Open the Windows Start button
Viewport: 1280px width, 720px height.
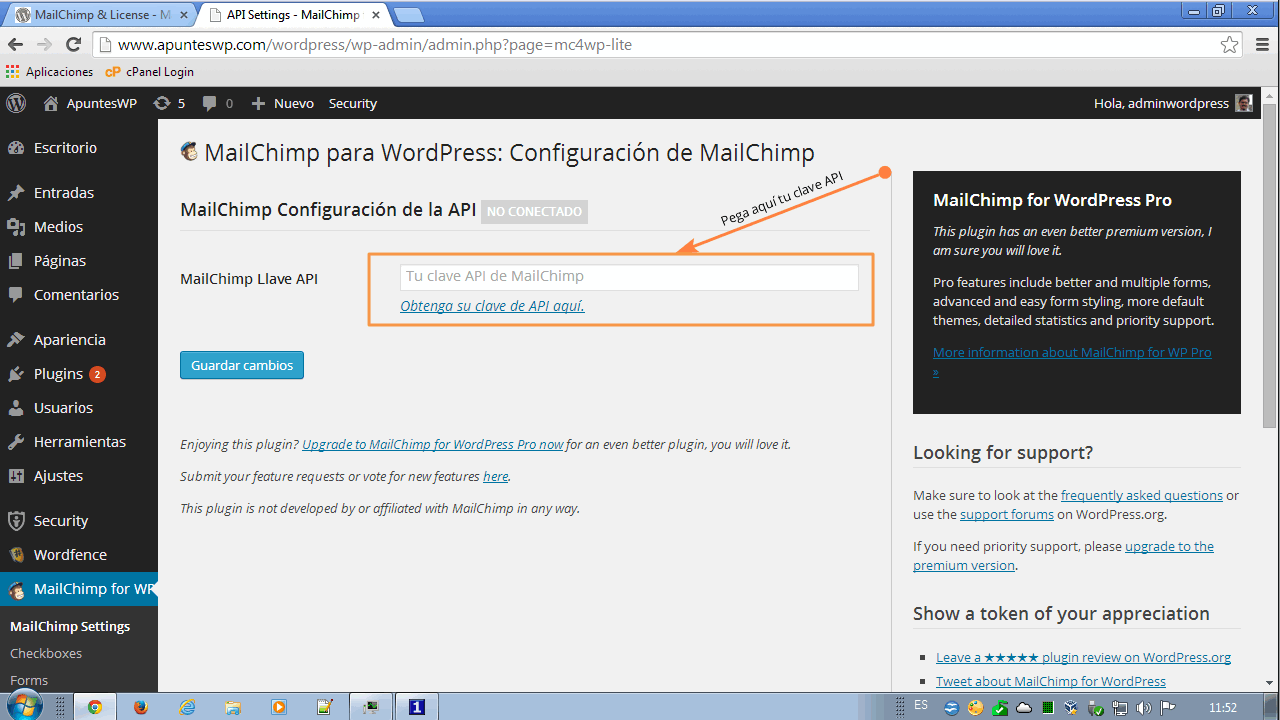pos(25,705)
